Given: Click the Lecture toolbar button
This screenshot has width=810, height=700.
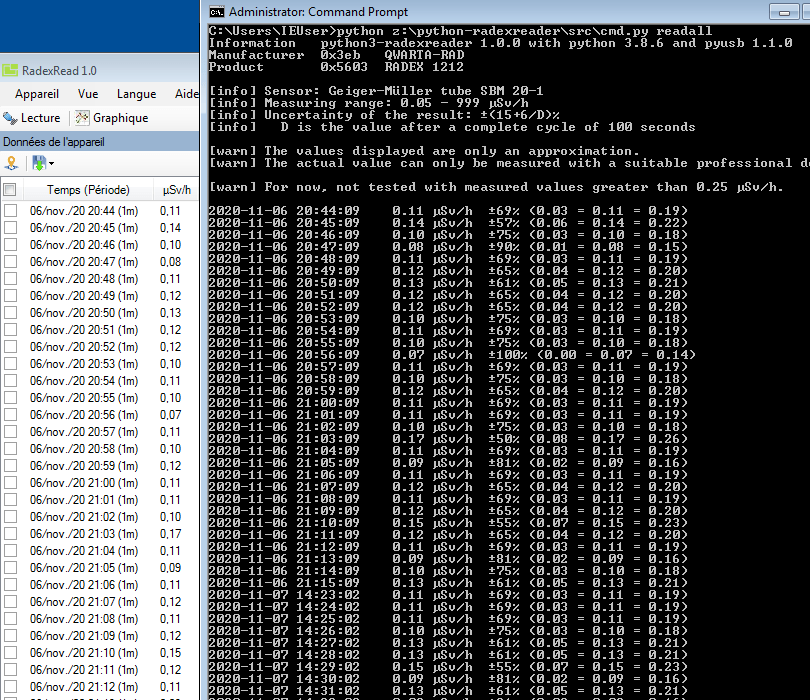Looking at the screenshot, I should point(32,118).
